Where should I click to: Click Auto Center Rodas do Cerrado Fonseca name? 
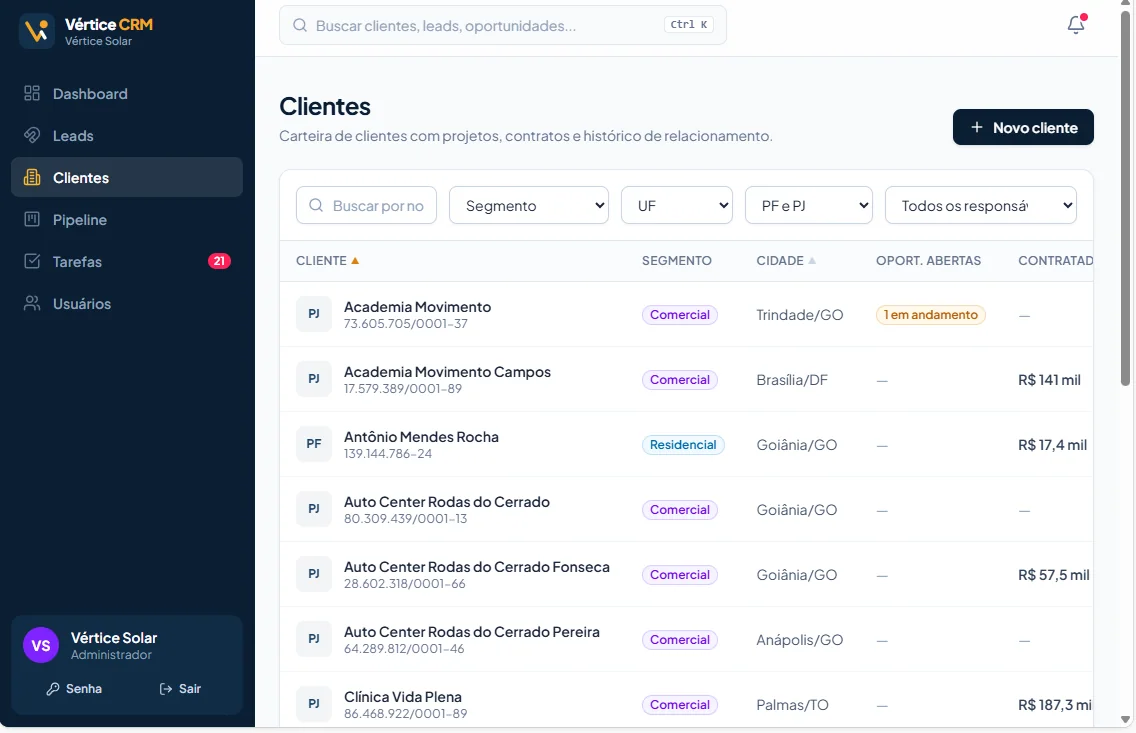477,567
